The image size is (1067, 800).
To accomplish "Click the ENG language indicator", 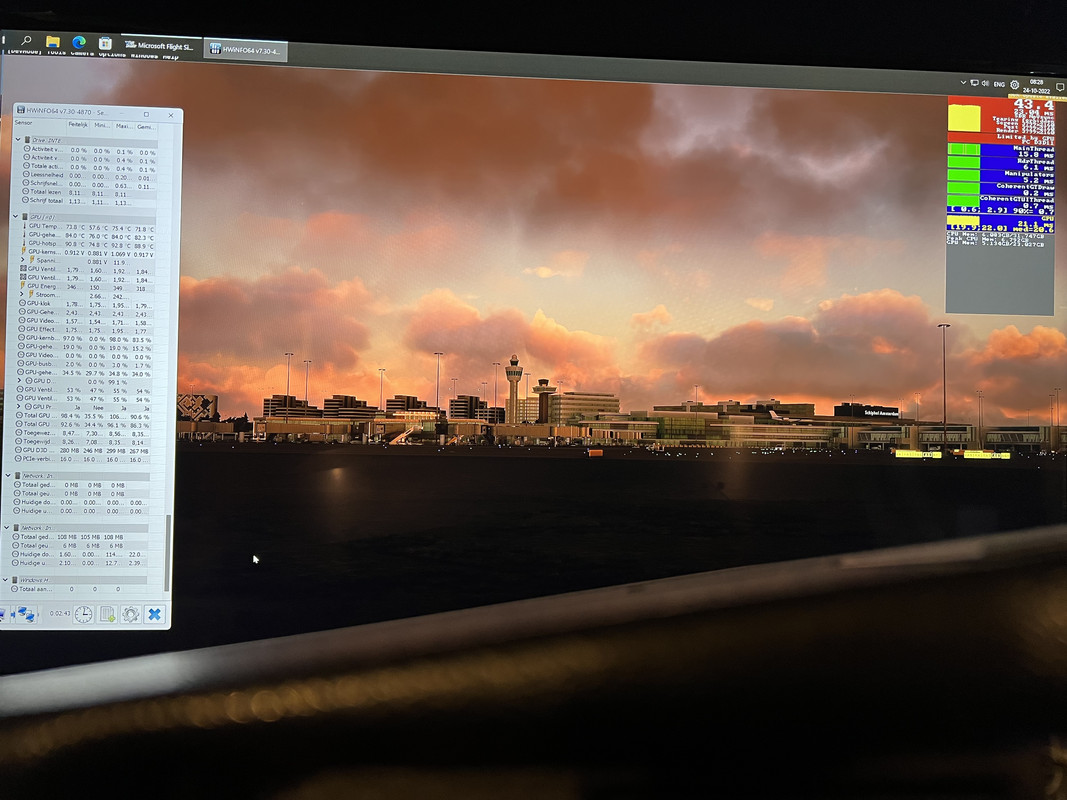I will (x=999, y=84).
